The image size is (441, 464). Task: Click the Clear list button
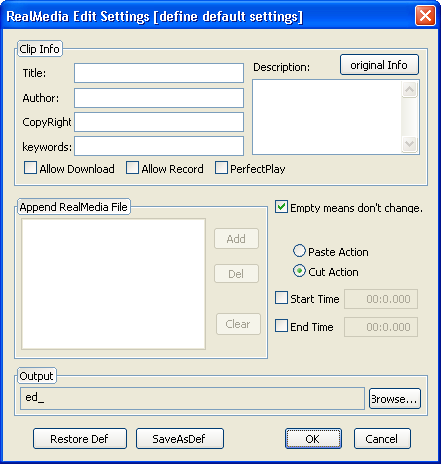[x=238, y=324]
